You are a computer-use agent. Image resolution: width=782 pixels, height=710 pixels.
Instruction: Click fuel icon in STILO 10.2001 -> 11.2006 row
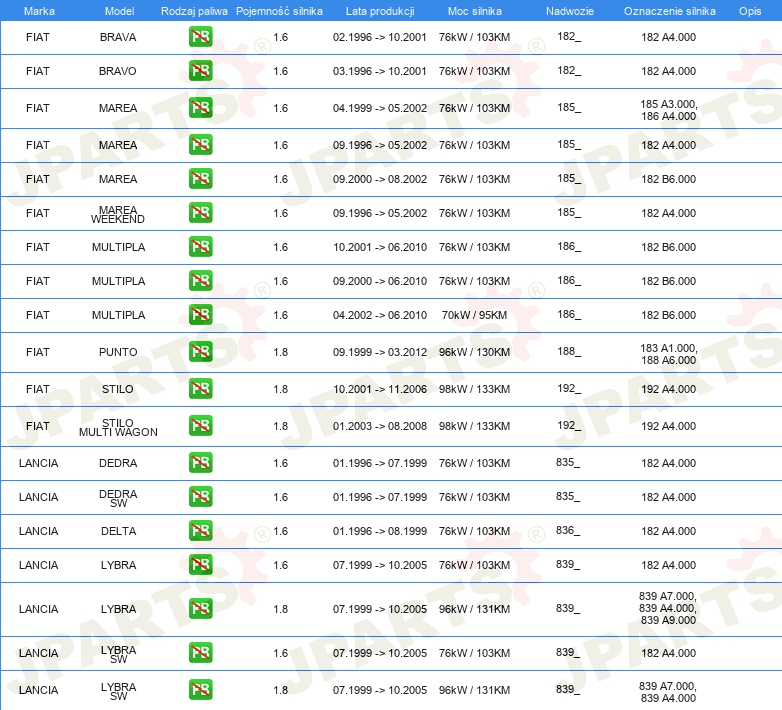pos(200,388)
